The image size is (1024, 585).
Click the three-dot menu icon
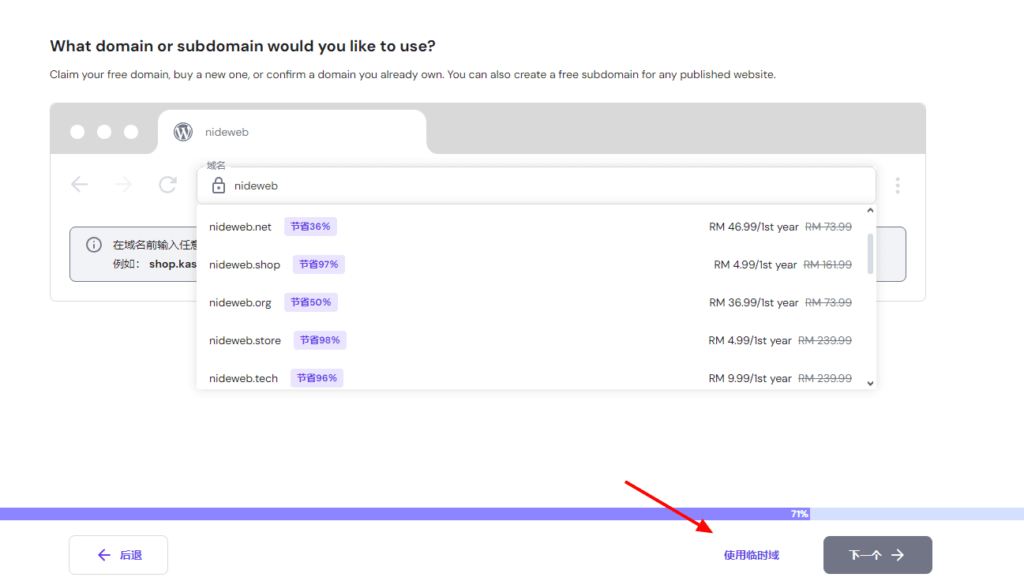pos(898,185)
